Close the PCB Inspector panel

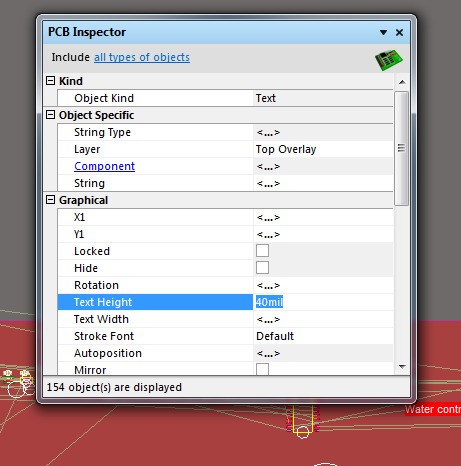pyautogui.click(x=399, y=32)
